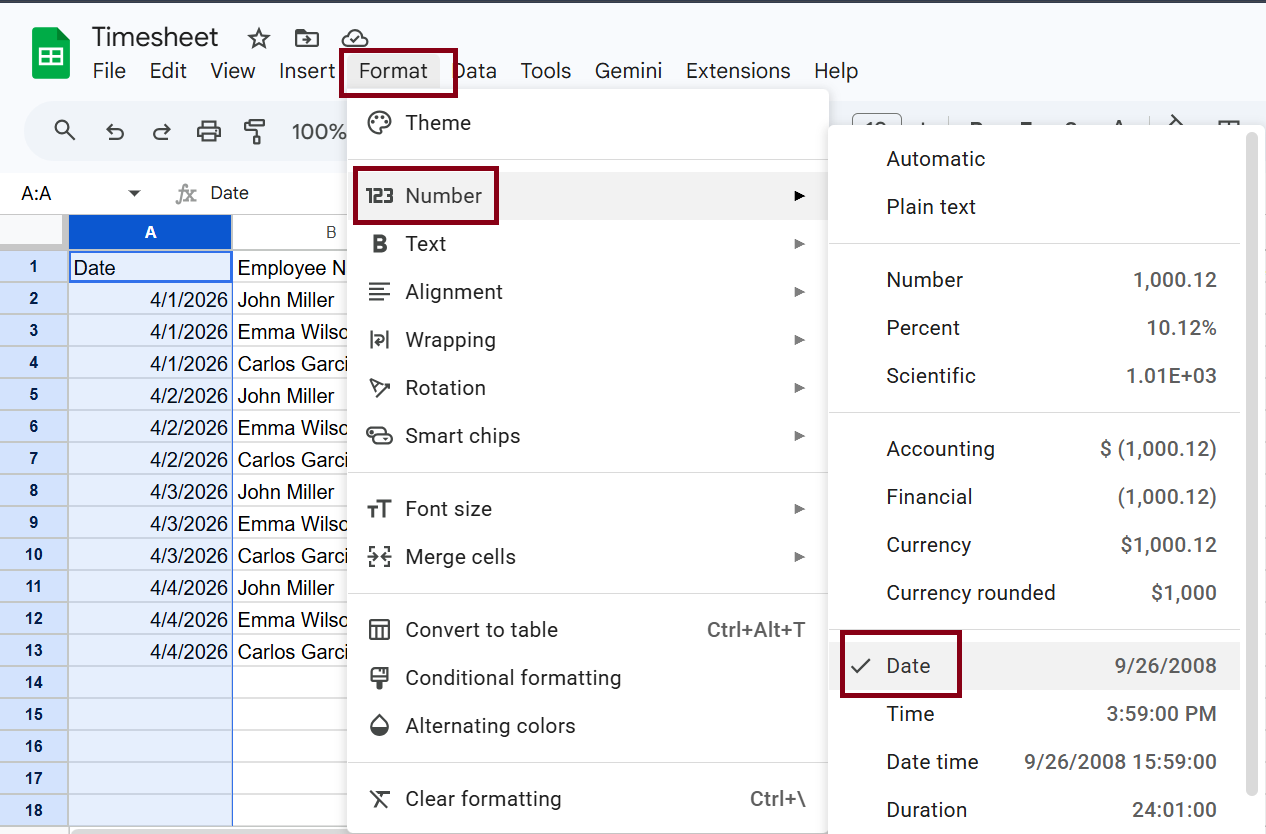
Task: Open the Name box dropdown arrow
Action: [x=135, y=194]
